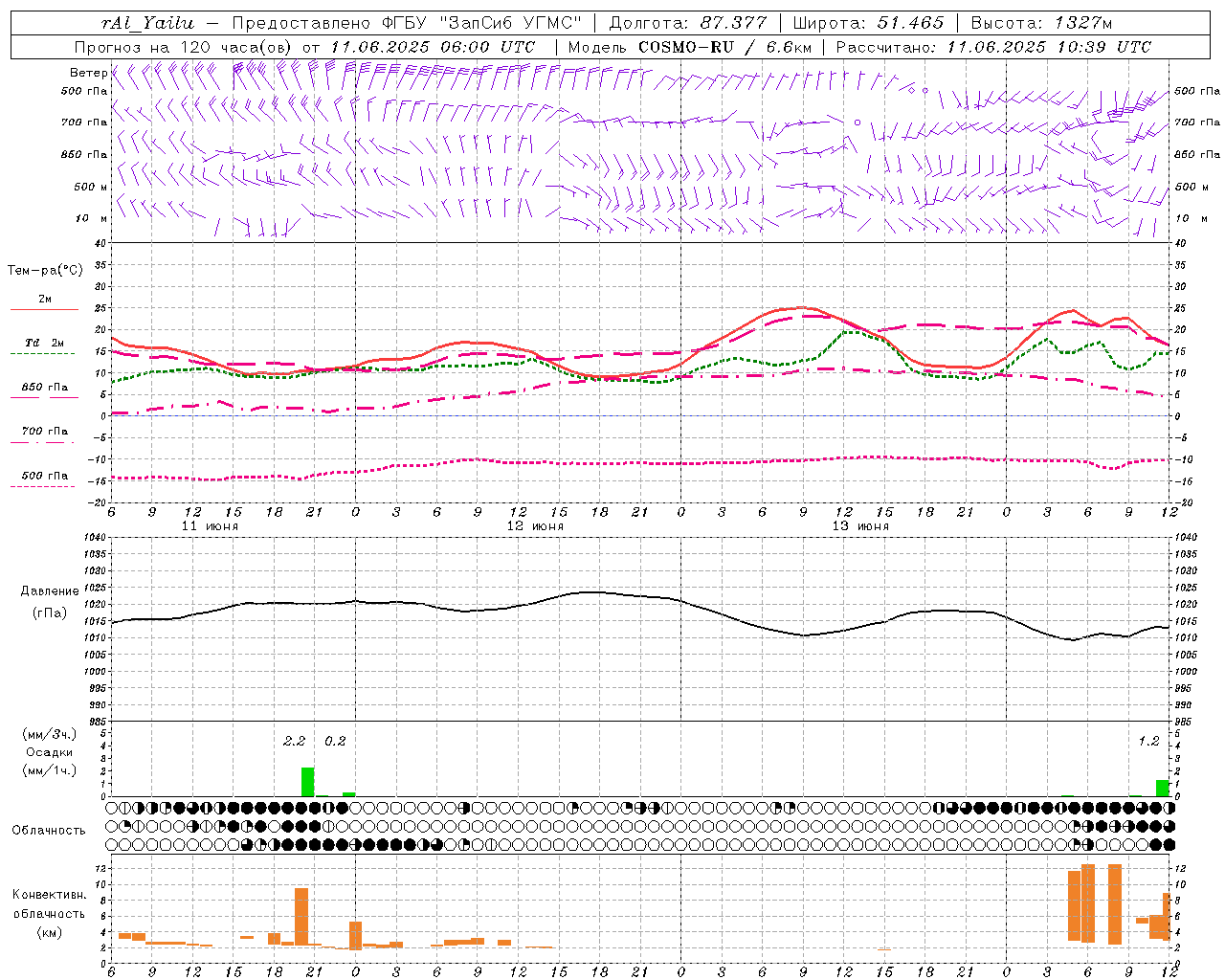Click the '11 июня' date label
The height and width of the screenshot is (980, 1225).
pos(210,525)
